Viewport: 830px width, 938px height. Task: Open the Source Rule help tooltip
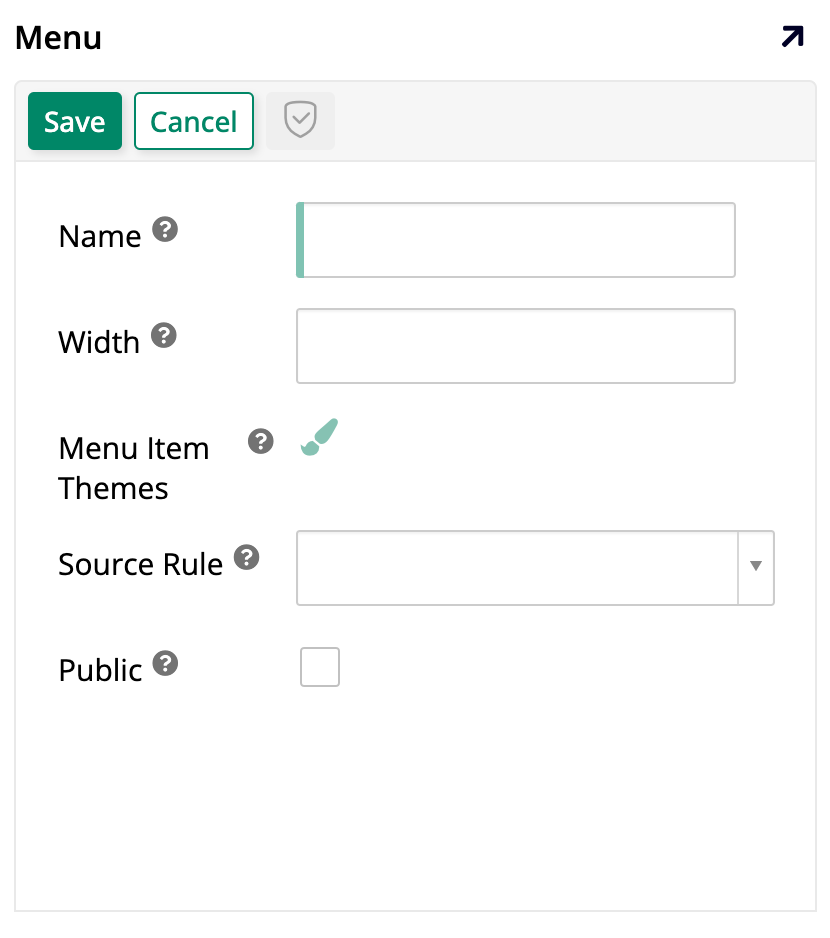[246, 556]
